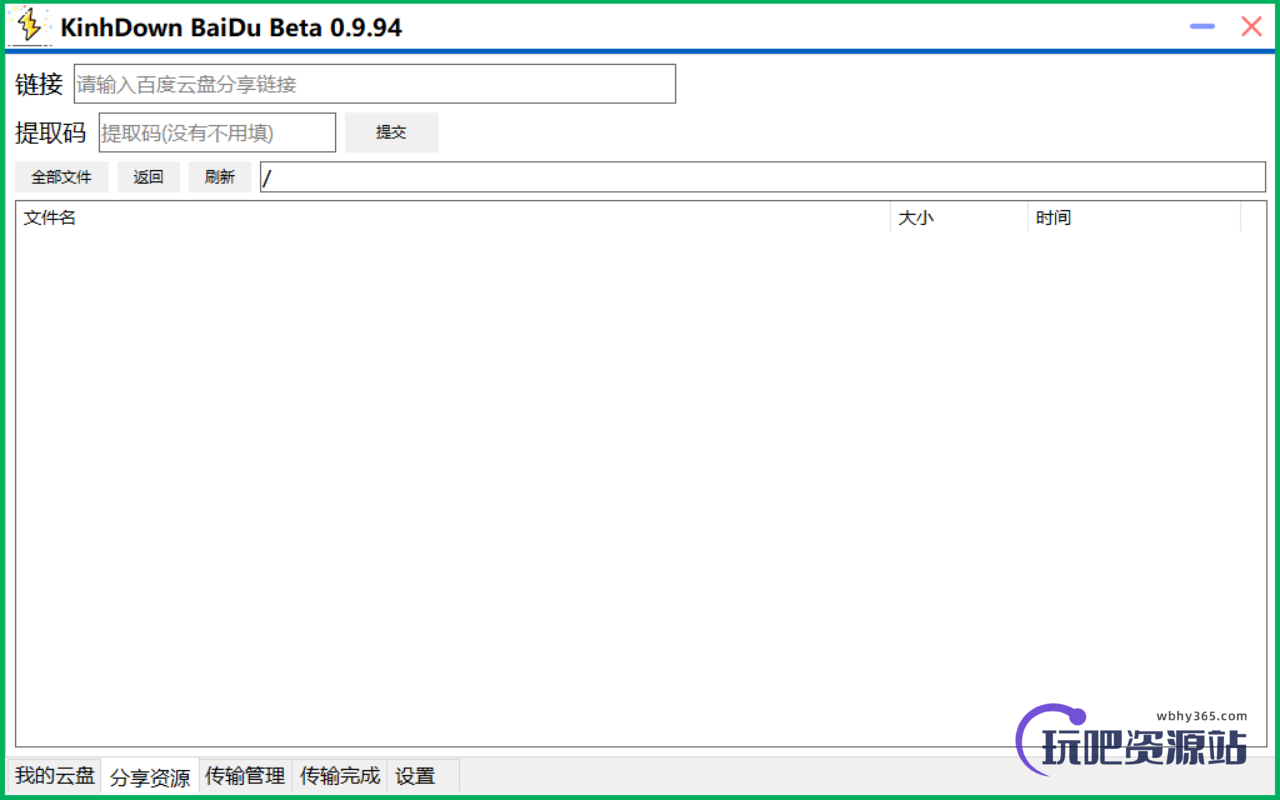
Task: Focus the 链接 share link input field
Action: coord(375,84)
